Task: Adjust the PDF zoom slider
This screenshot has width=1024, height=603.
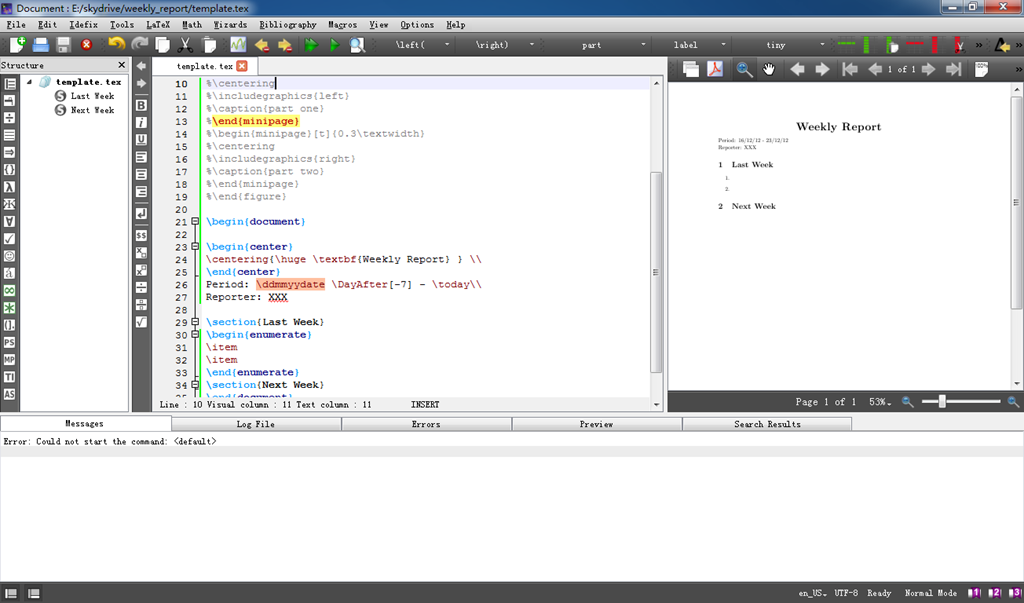Action: tap(942, 401)
